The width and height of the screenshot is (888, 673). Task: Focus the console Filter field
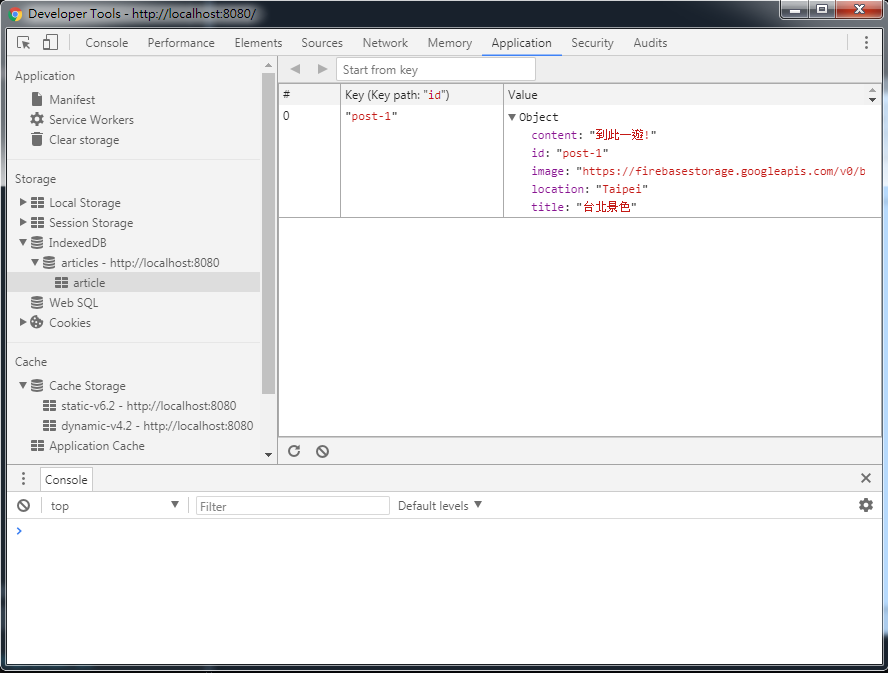pos(292,506)
